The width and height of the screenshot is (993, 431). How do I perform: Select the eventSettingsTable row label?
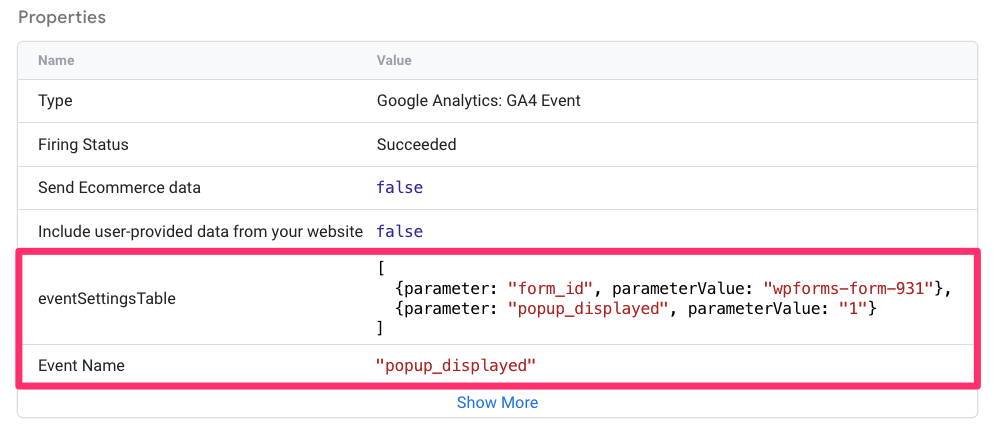(x=107, y=298)
